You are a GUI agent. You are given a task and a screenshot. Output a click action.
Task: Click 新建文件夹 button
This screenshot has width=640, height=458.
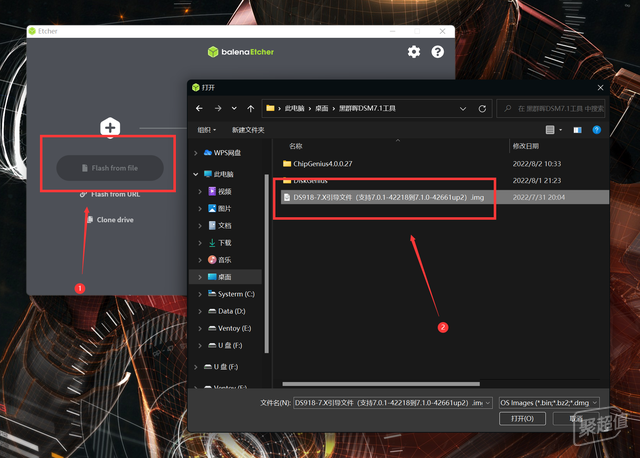point(248,130)
